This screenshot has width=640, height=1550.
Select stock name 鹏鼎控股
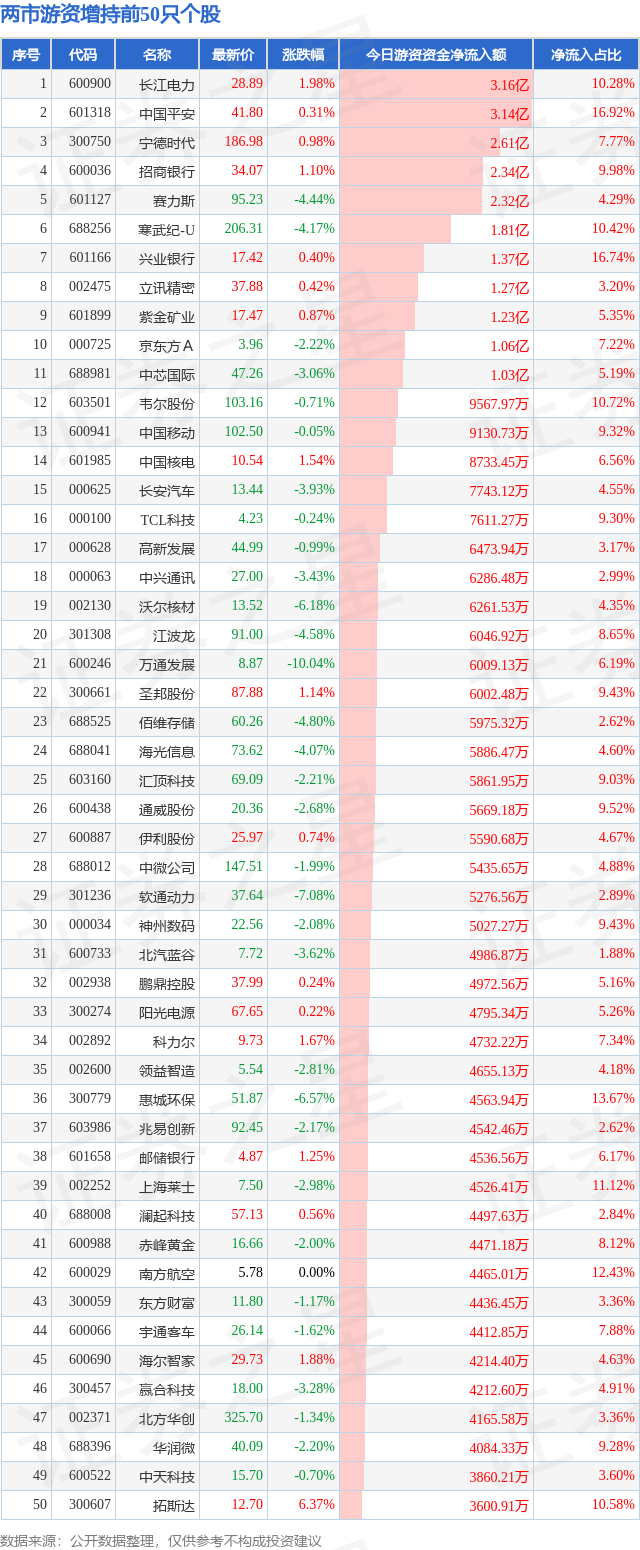click(168, 984)
